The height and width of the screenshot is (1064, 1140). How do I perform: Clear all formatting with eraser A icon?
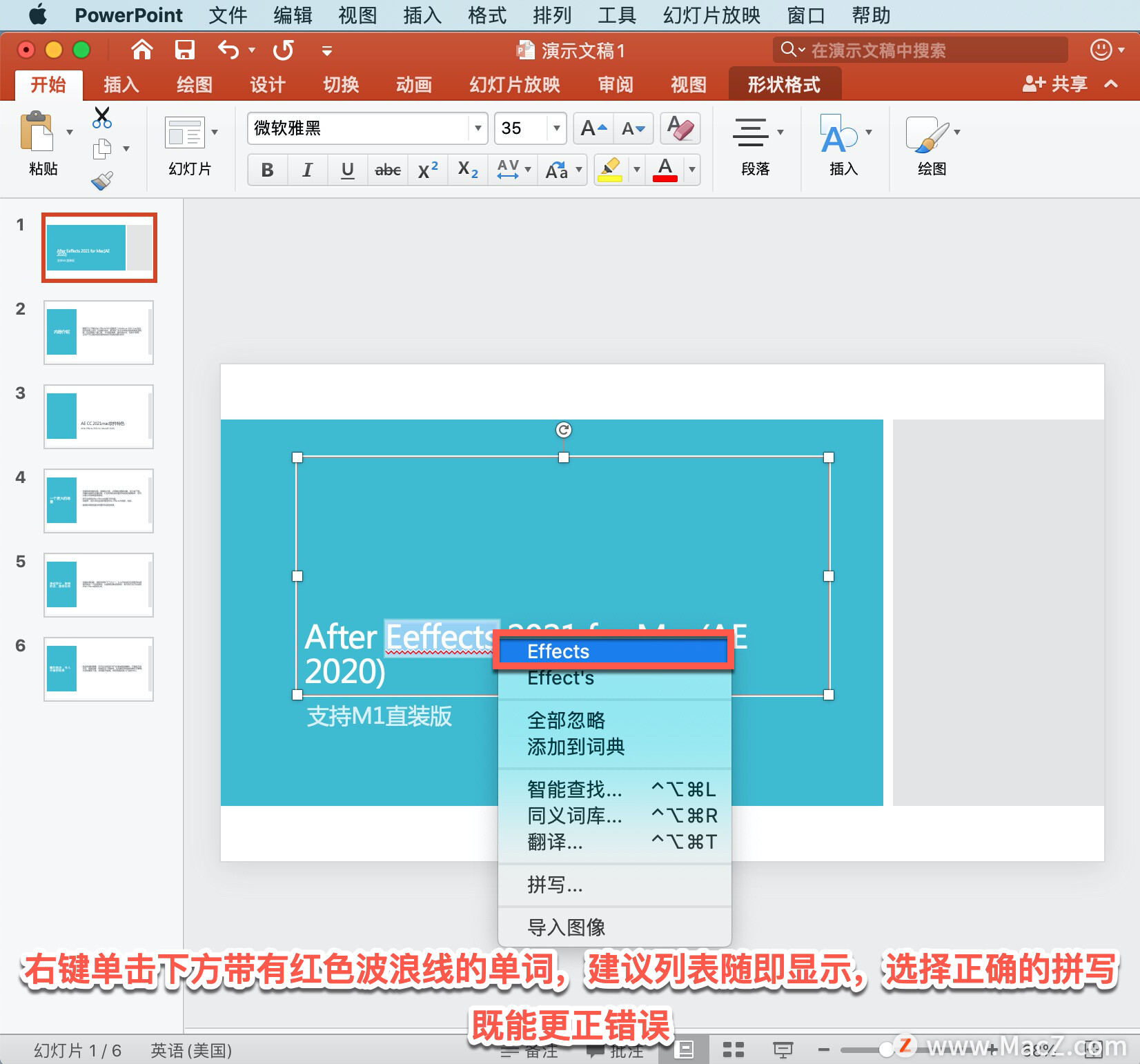tap(680, 128)
